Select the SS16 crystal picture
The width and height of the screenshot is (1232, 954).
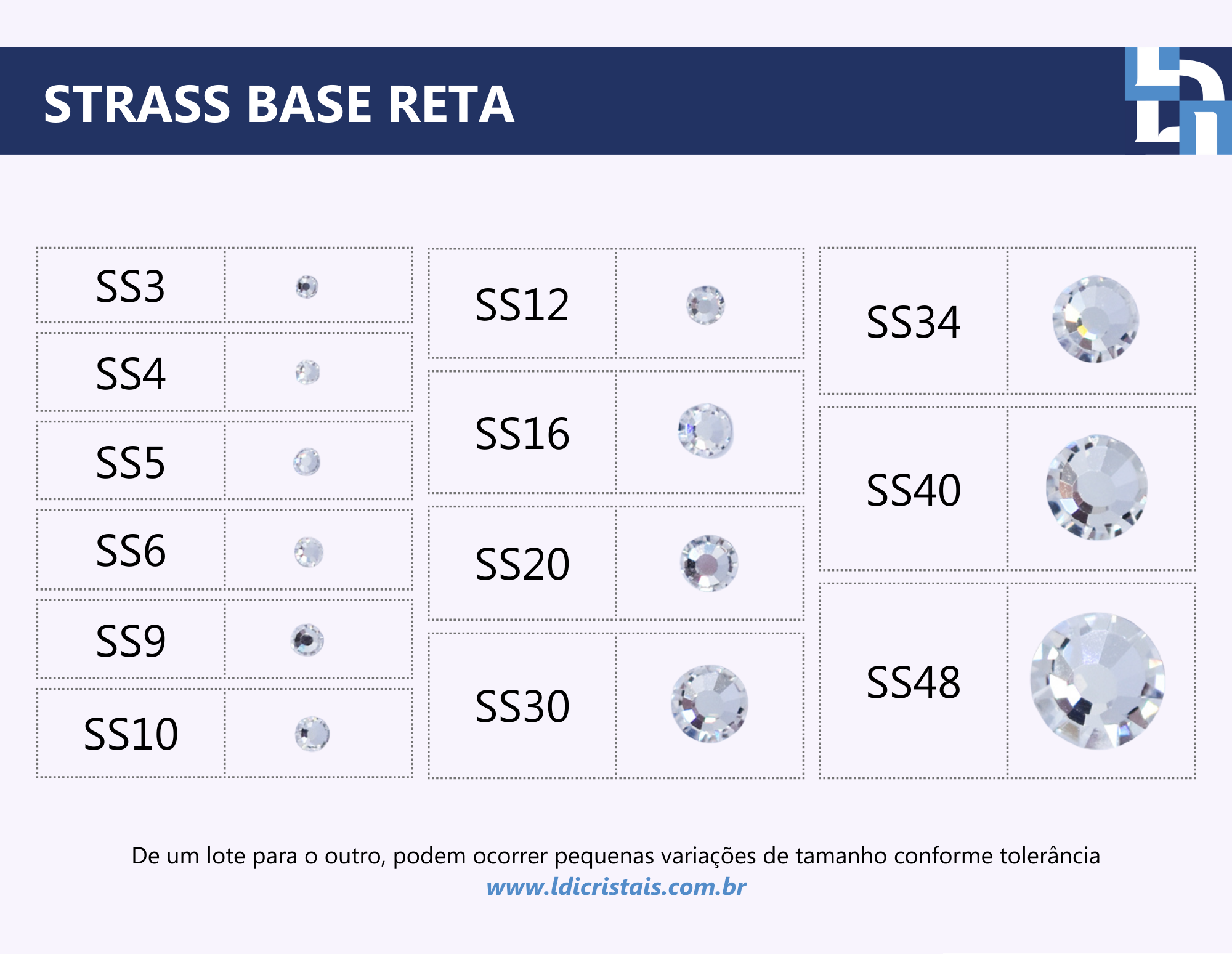pyautogui.click(x=706, y=431)
